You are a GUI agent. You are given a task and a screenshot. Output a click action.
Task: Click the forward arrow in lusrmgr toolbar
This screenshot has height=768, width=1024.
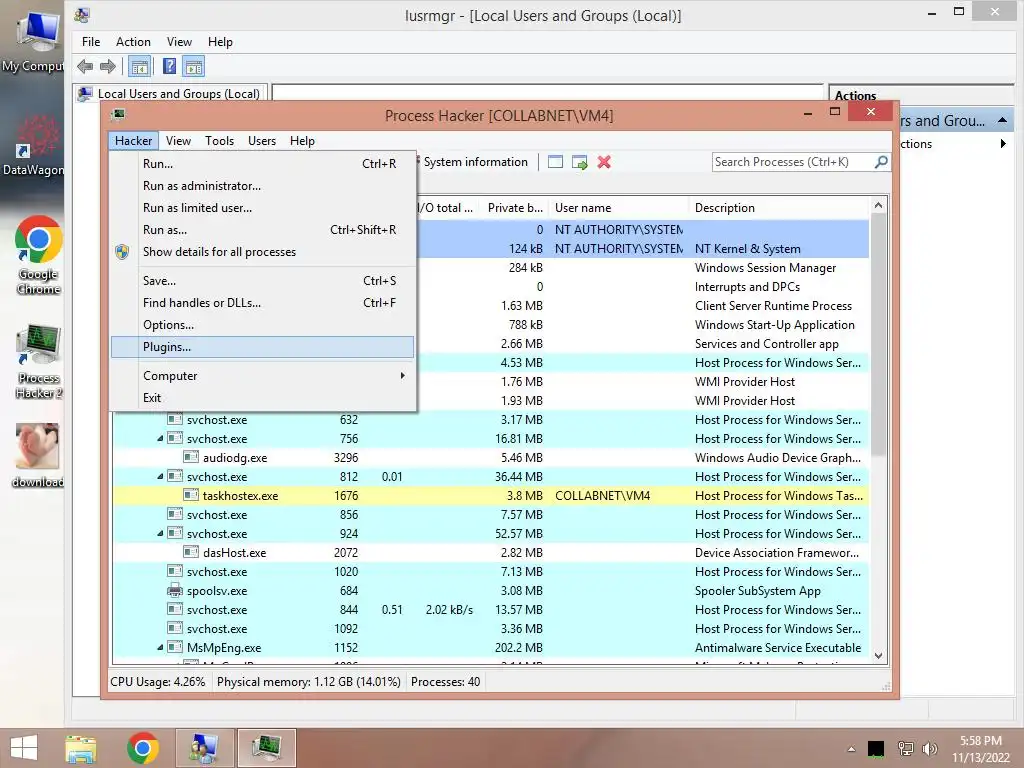point(108,66)
